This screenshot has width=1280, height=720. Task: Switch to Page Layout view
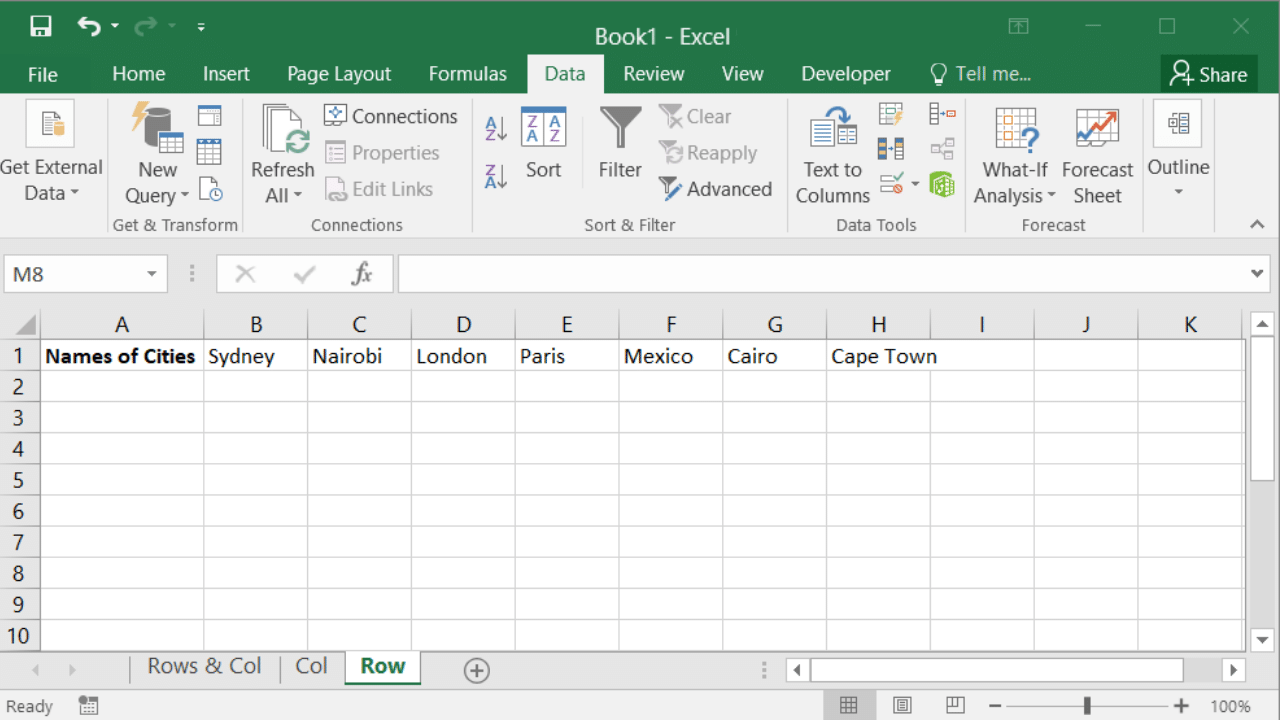coord(902,706)
